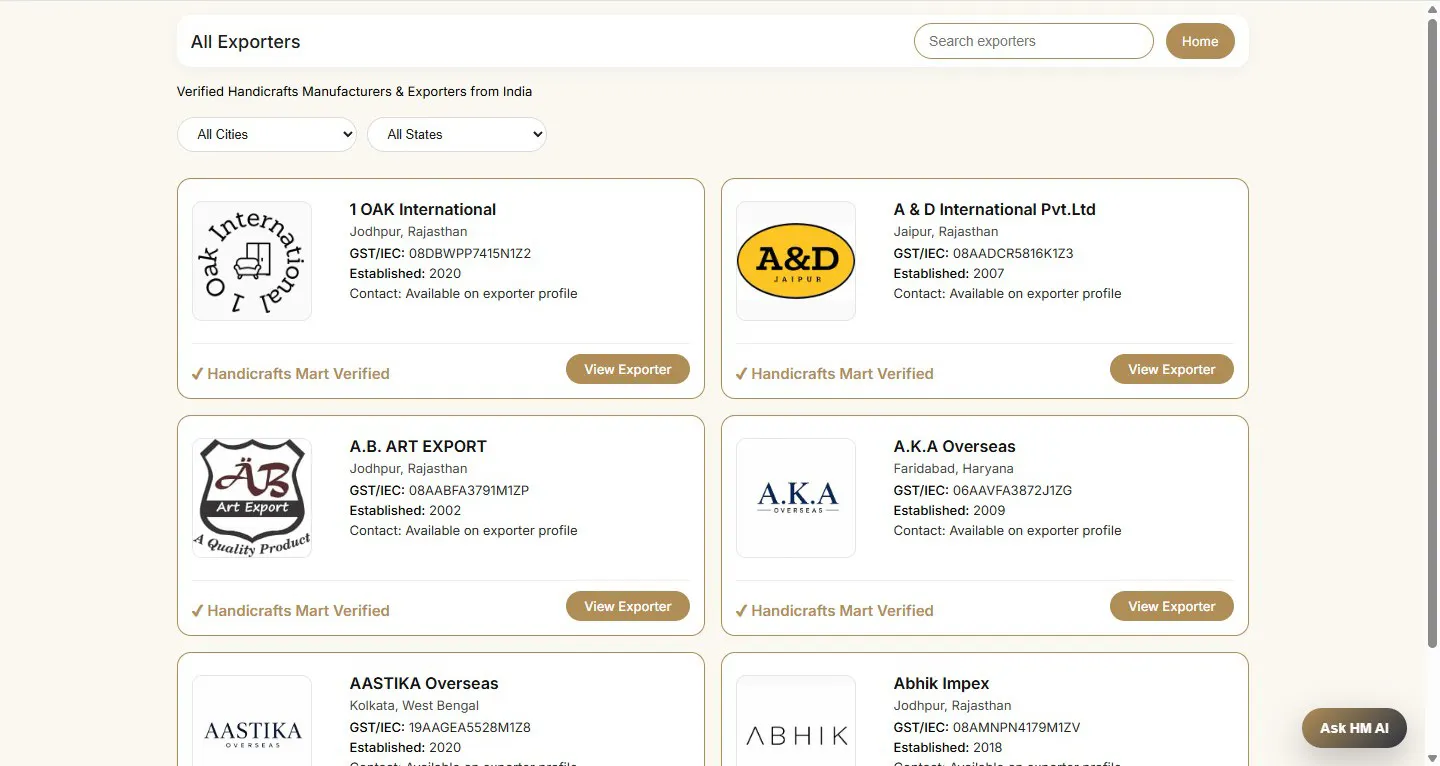Click the A.K.A Overseas title
This screenshot has width=1440, height=766.
pyautogui.click(x=954, y=446)
